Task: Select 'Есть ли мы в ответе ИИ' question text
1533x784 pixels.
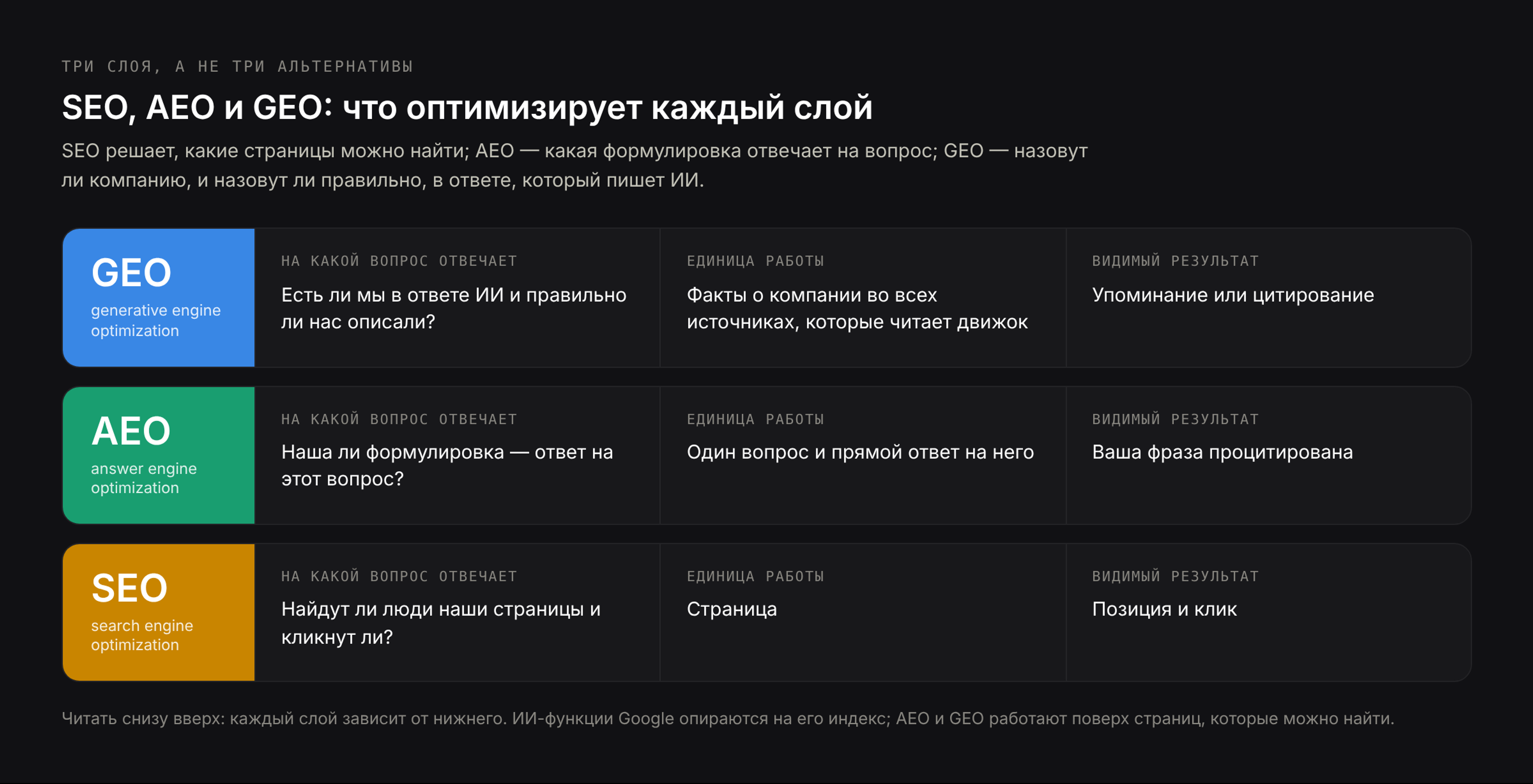Action: 454,308
